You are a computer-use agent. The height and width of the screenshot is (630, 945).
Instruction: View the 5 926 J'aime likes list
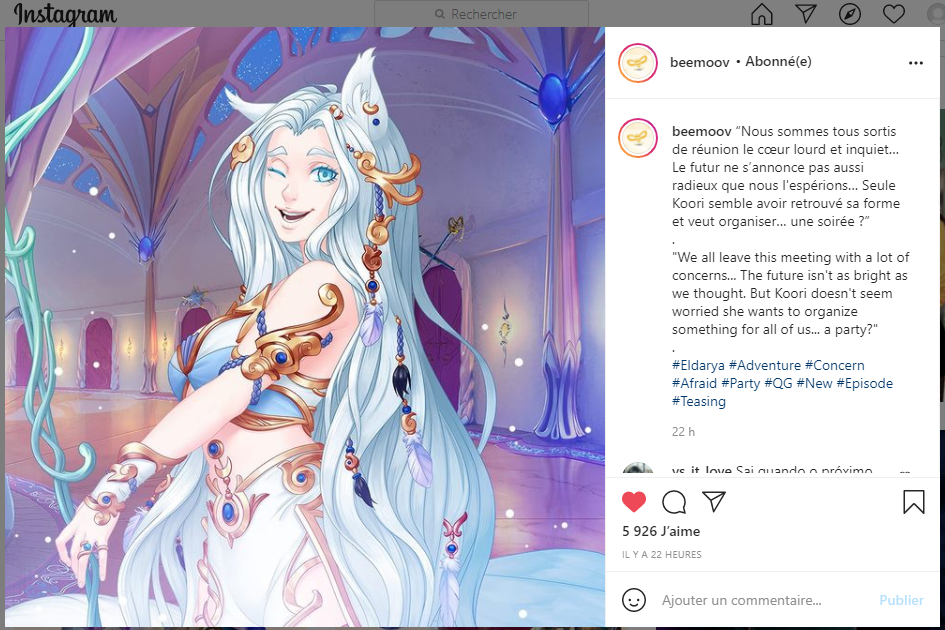661,531
